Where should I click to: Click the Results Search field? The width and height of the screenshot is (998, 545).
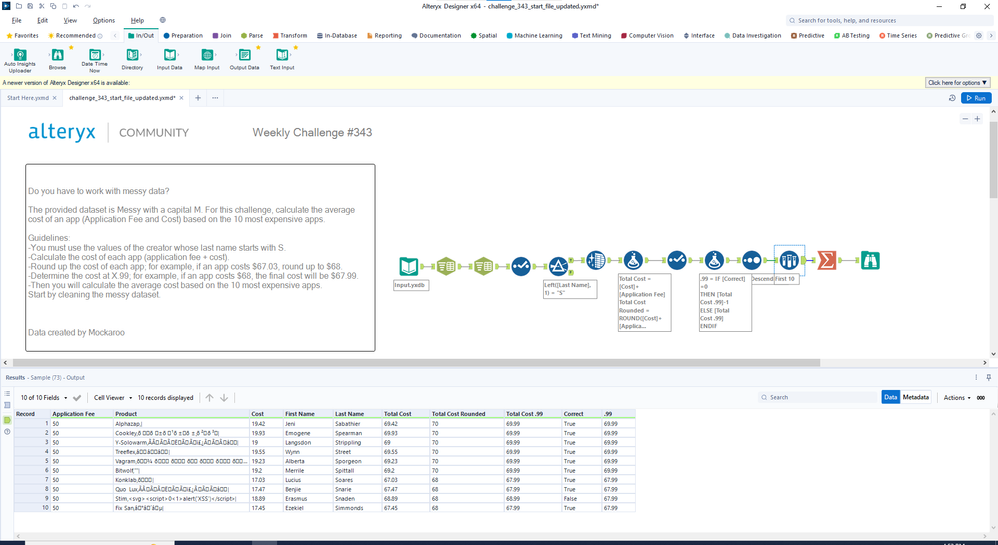819,397
